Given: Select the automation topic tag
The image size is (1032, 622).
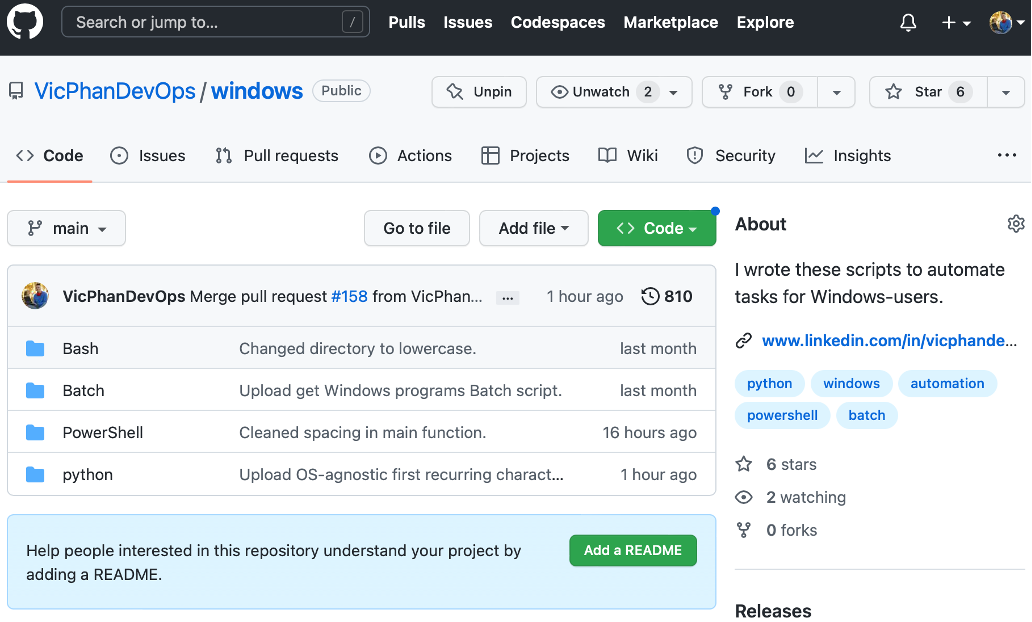Looking at the screenshot, I should click(x=947, y=384).
